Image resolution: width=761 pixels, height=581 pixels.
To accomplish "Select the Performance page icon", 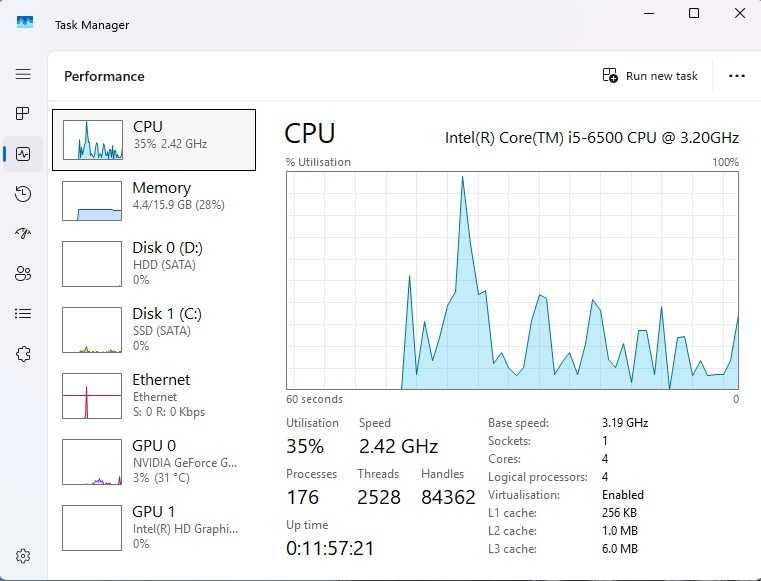I will [23, 154].
